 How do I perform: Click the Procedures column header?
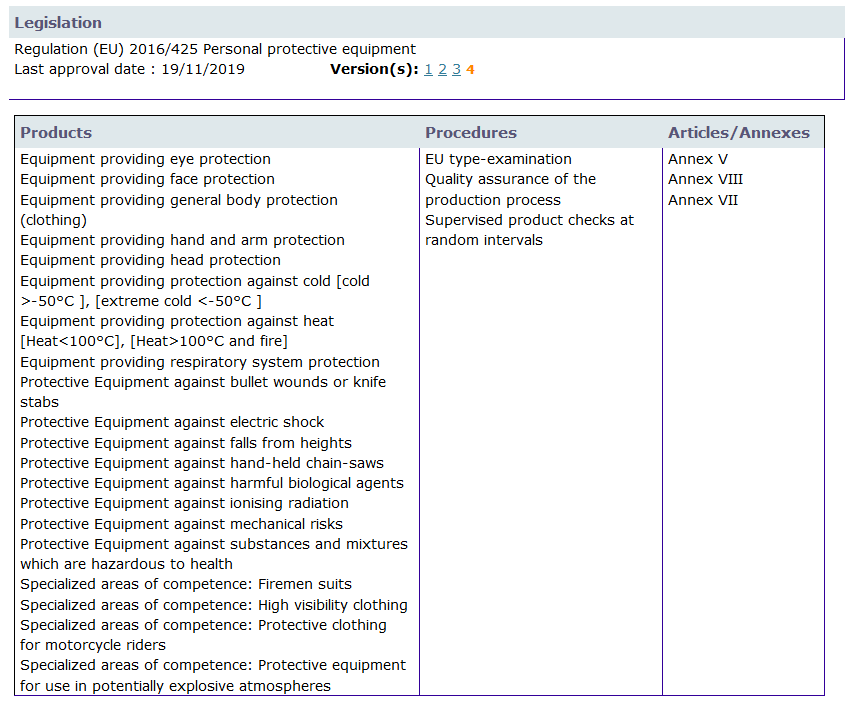(471, 133)
